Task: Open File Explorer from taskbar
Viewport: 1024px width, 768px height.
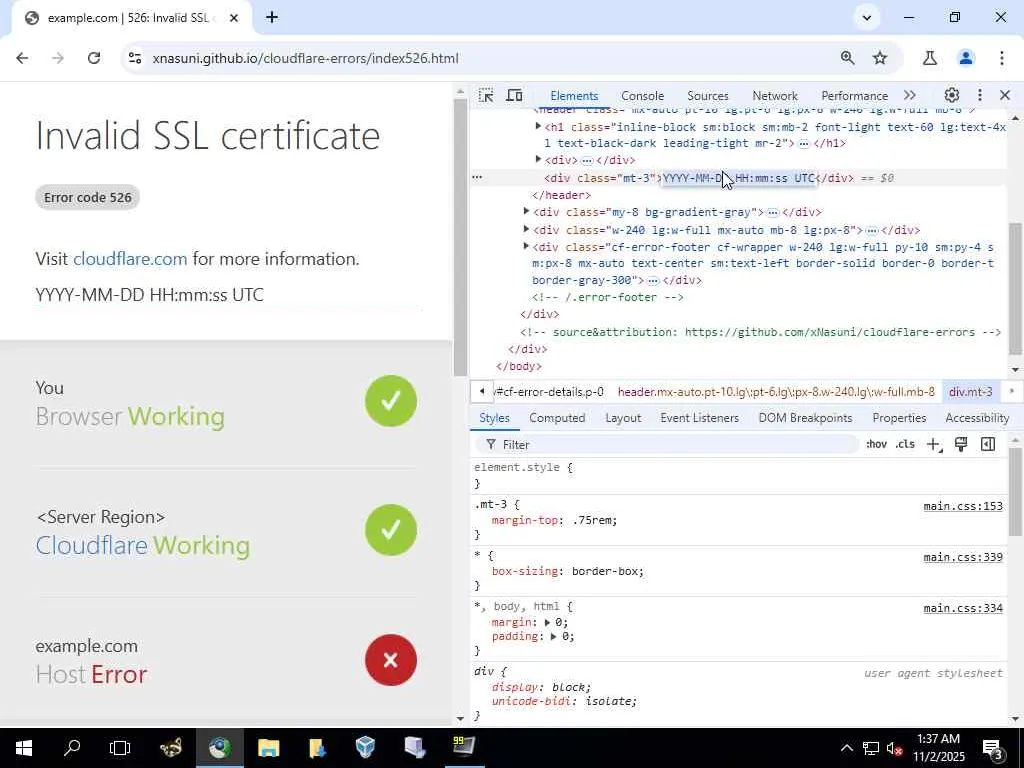Action: coord(268,748)
